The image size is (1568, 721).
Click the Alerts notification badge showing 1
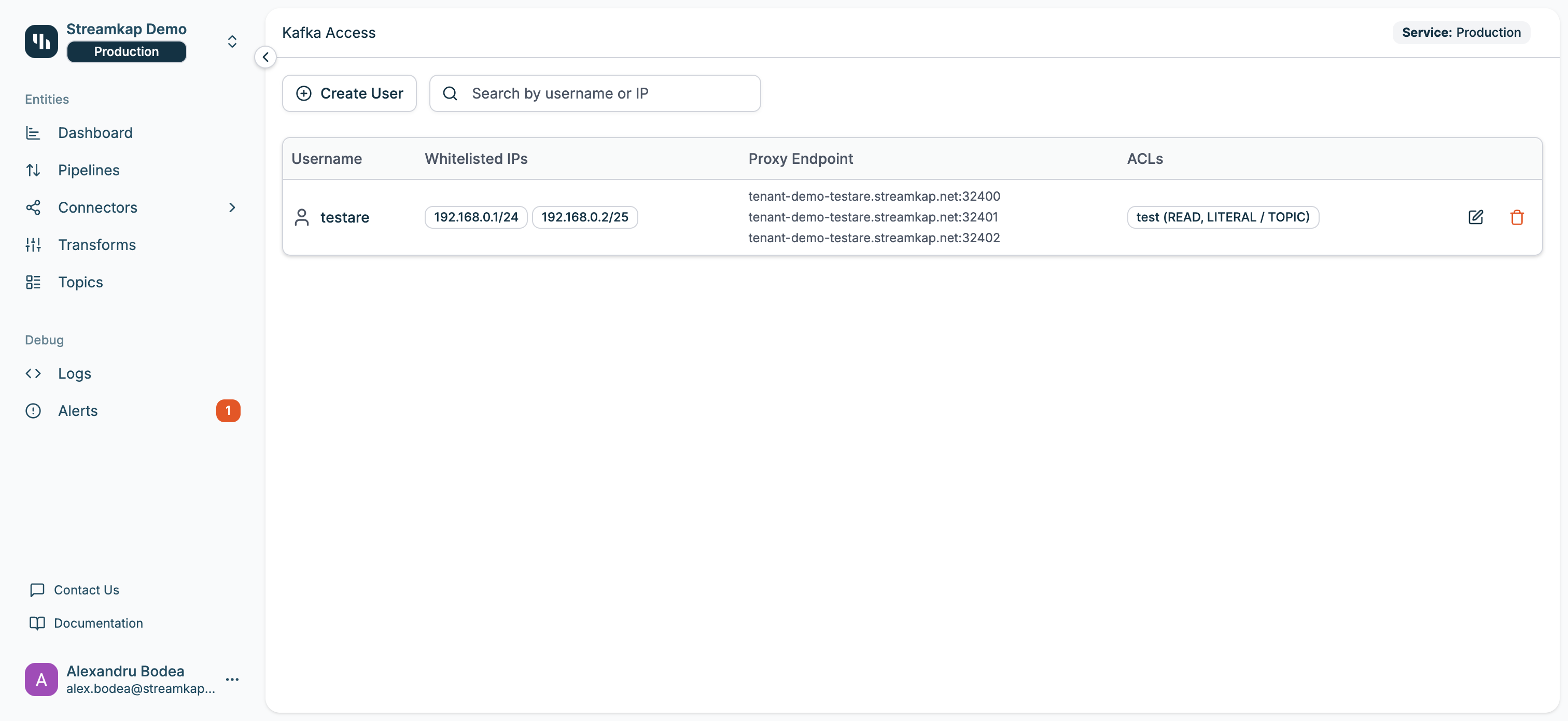pos(228,410)
